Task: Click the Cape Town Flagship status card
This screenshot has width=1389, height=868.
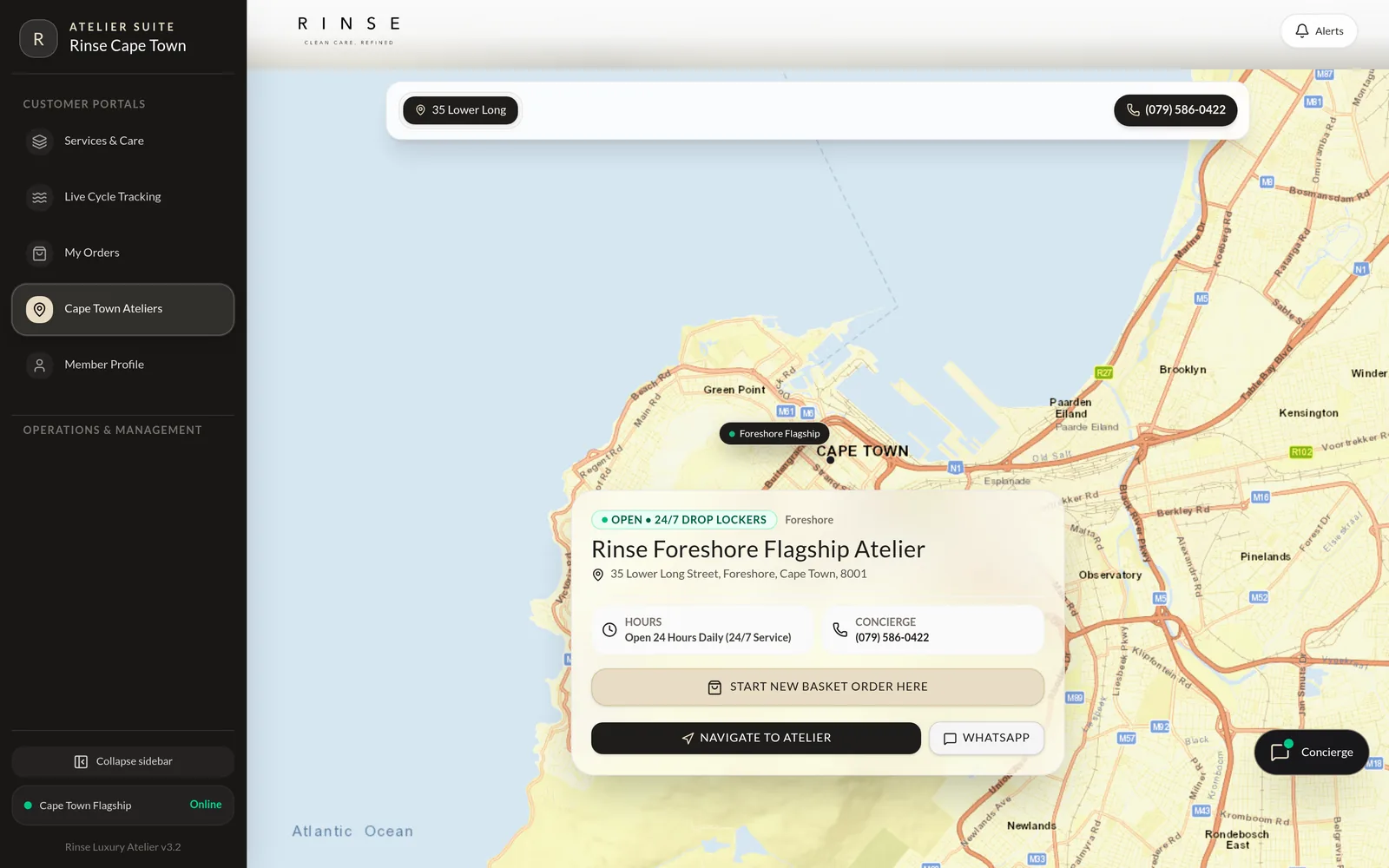Action: pos(122,806)
